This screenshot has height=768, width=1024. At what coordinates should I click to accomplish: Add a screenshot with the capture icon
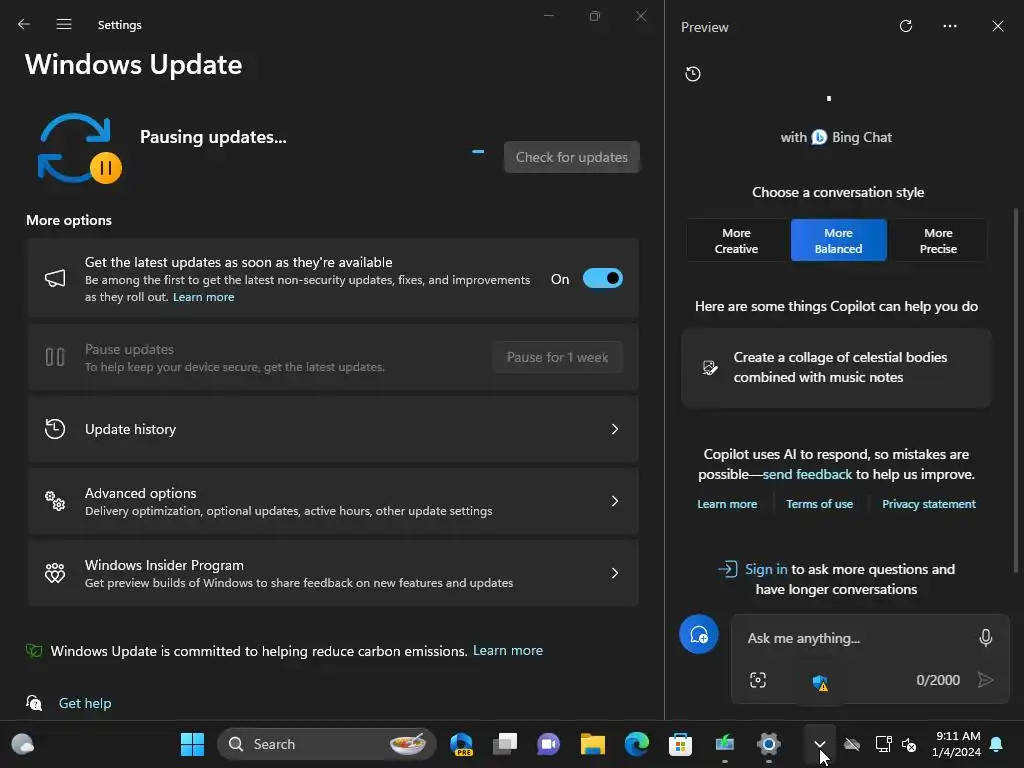click(758, 680)
